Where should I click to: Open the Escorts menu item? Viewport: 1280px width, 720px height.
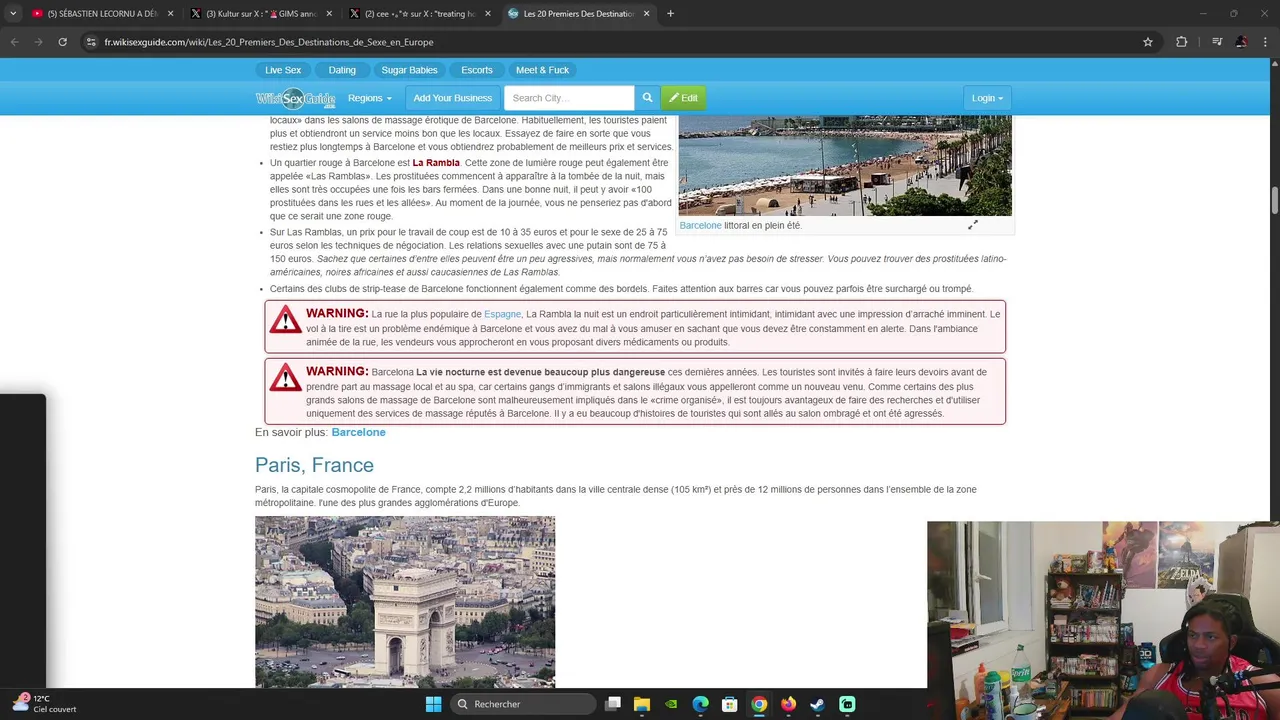(477, 70)
